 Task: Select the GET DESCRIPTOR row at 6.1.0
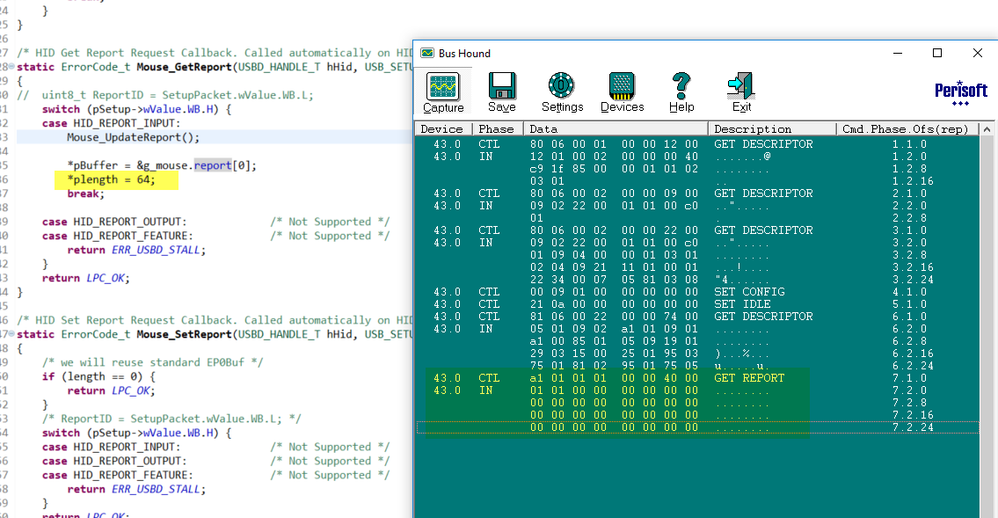coord(697,316)
